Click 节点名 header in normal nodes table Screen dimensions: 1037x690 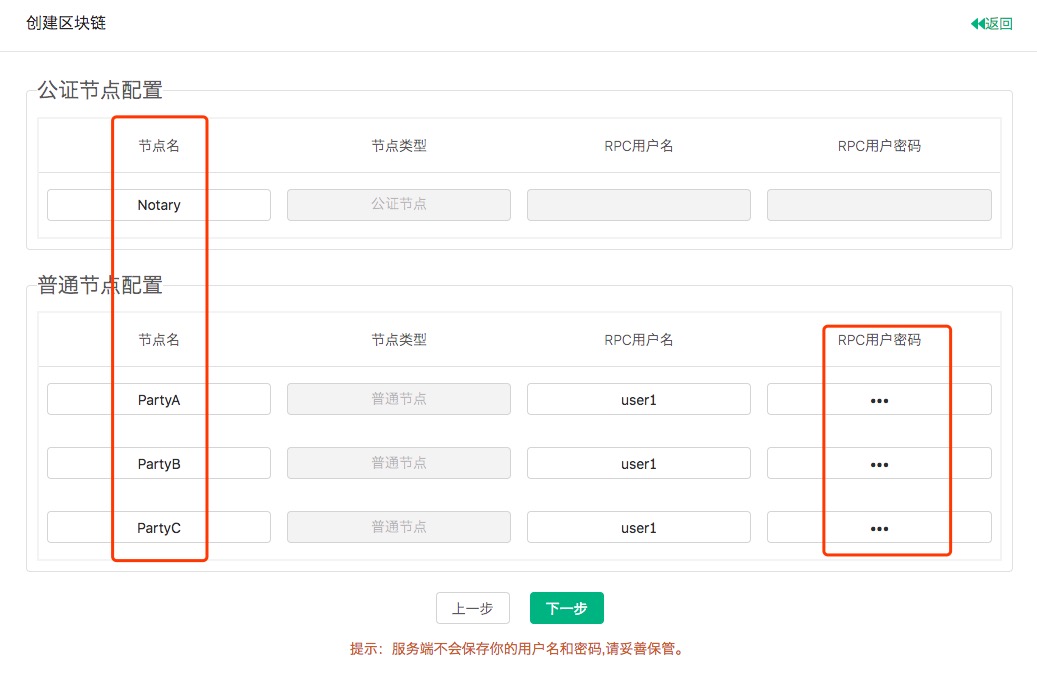tap(159, 340)
